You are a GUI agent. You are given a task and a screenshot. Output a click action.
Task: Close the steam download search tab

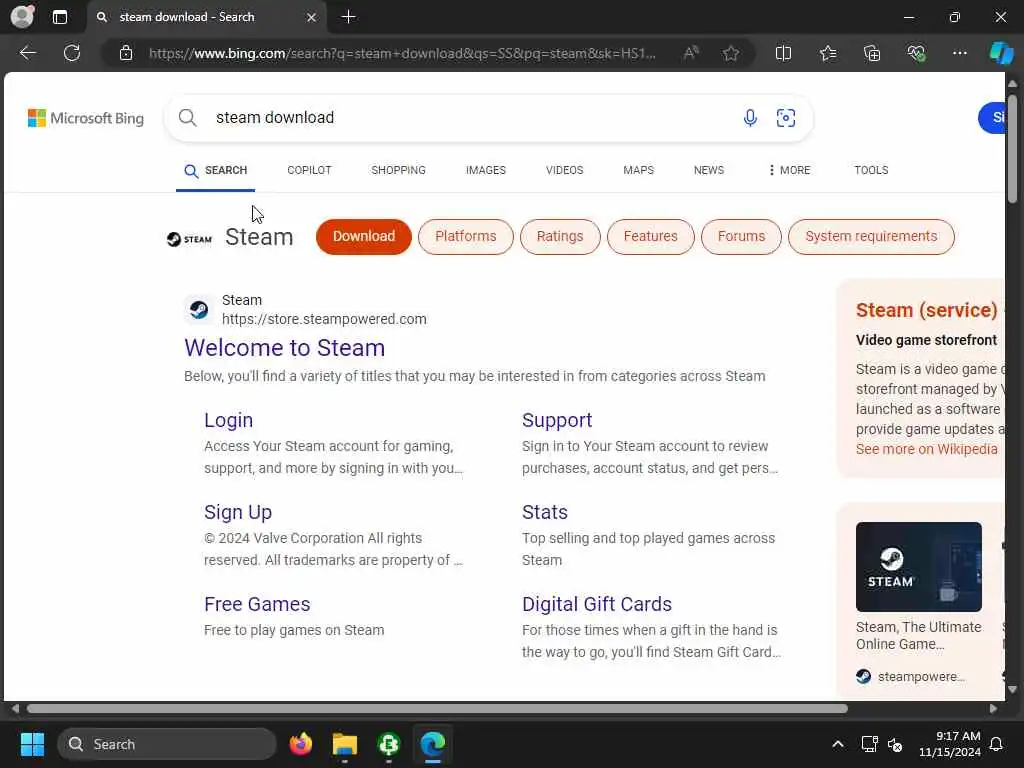tap(312, 17)
